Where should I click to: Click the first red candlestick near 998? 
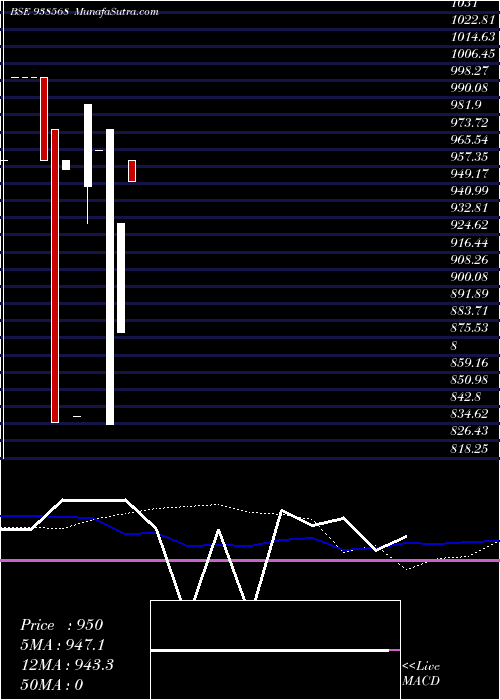pos(44,119)
